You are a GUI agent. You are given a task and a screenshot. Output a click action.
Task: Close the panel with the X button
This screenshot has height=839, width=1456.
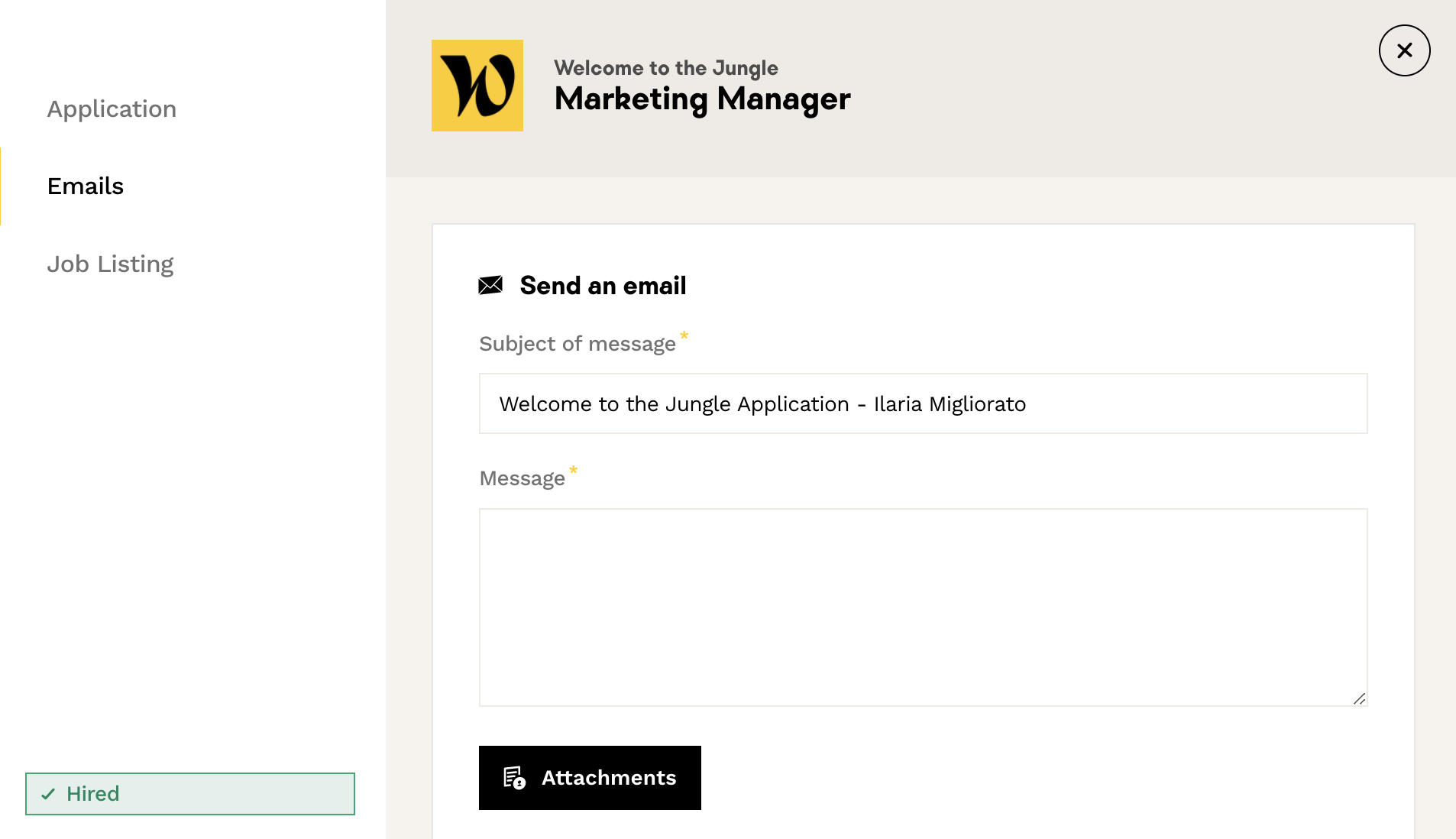click(1404, 50)
